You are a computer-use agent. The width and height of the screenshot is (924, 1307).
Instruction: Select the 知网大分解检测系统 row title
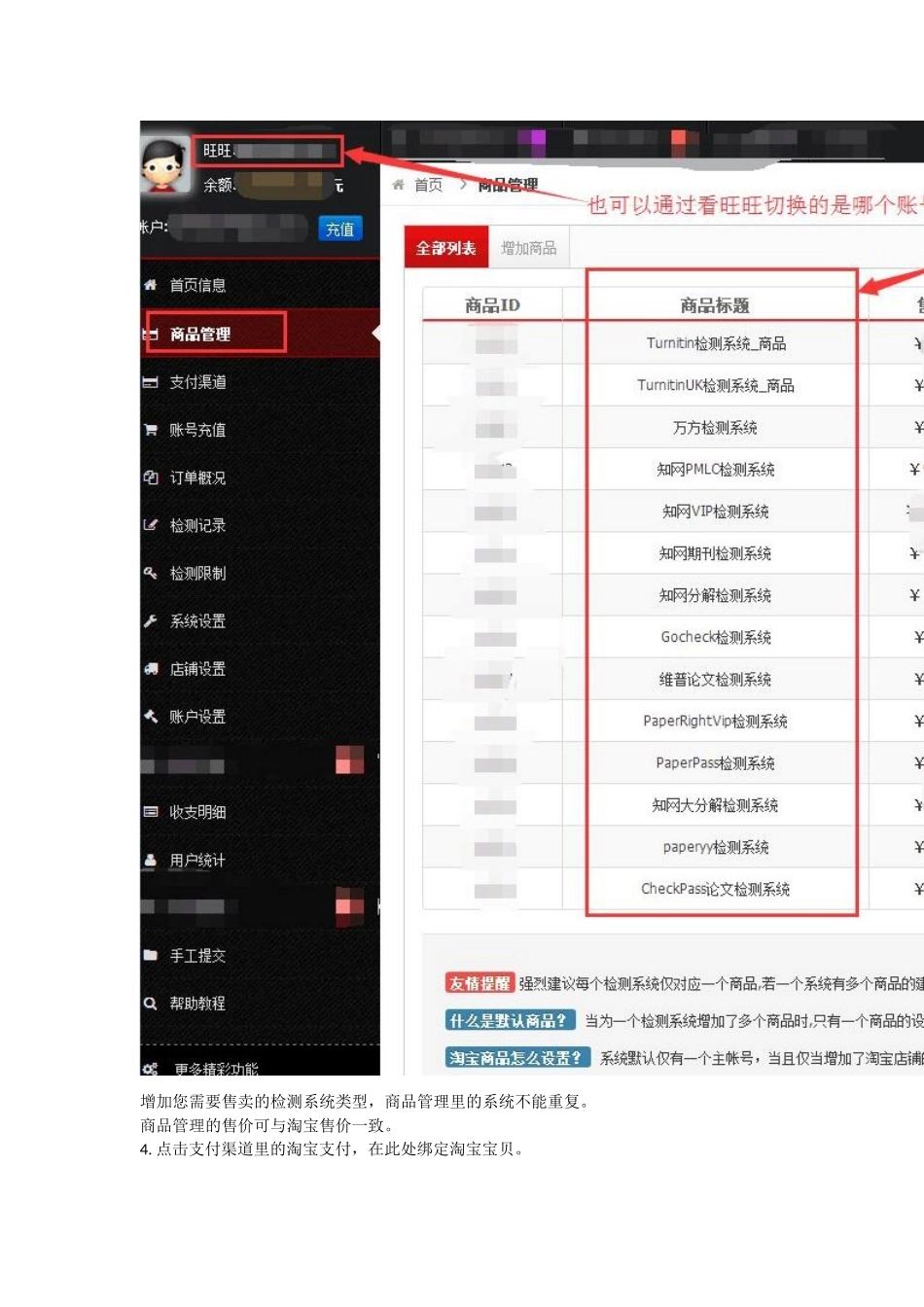click(715, 804)
